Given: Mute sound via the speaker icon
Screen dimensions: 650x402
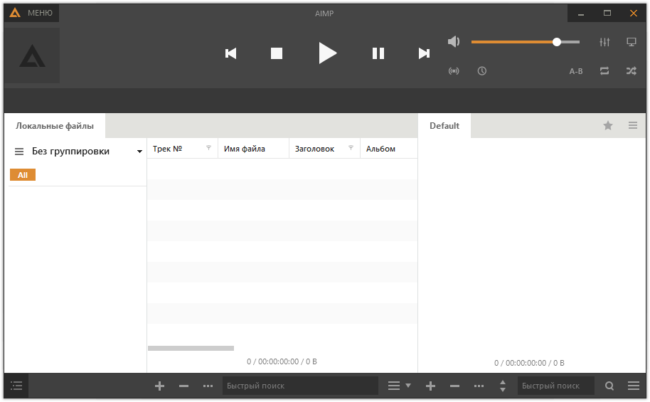Looking at the screenshot, I should point(454,41).
